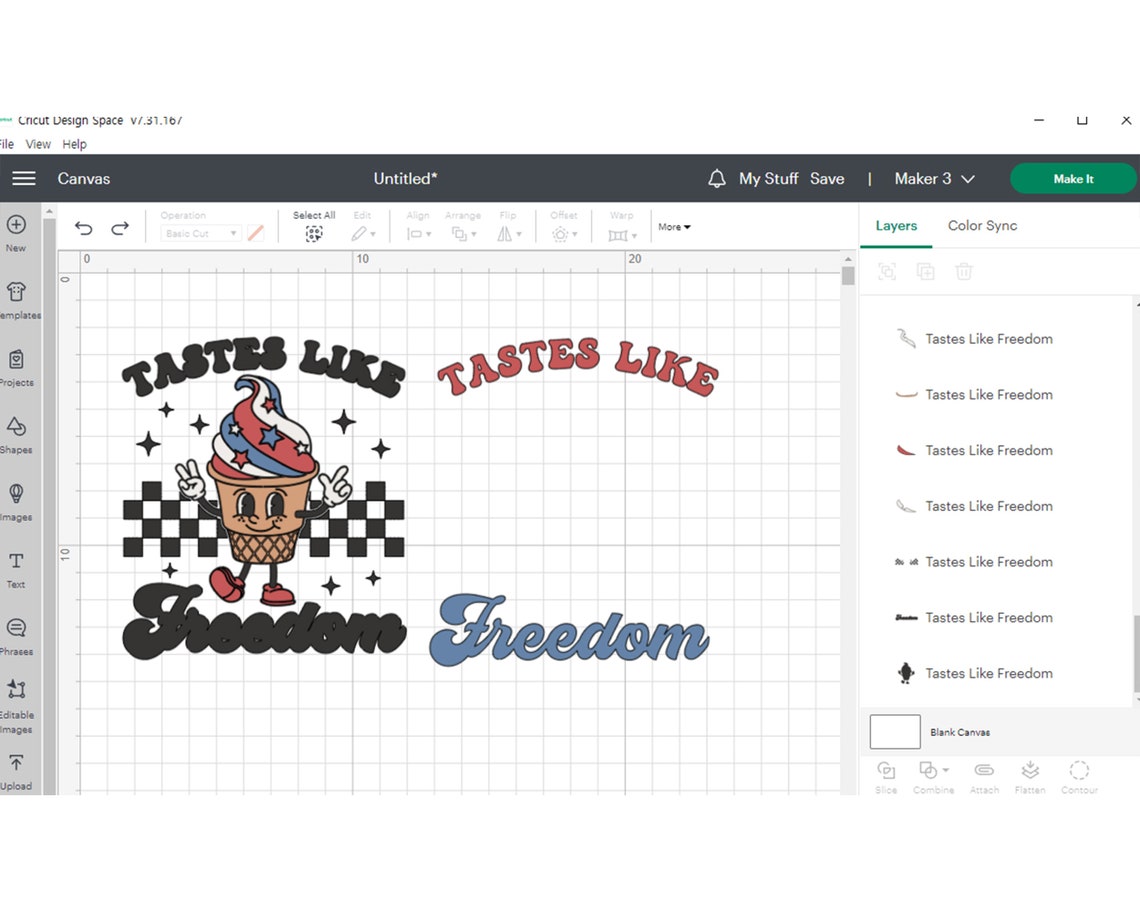Screen dimensions: 1140x912
Task: Click Save next to My Stuff
Action: 827,178
